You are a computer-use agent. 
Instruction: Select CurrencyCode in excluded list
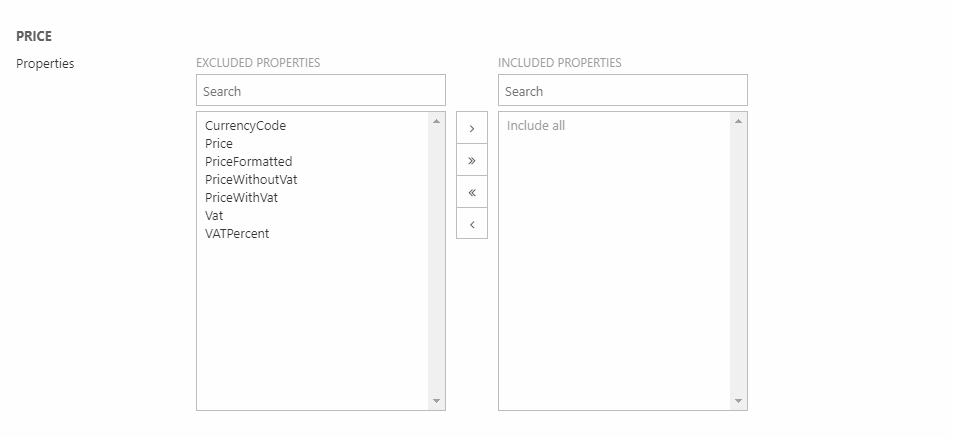pyautogui.click(x=245, y=126)
